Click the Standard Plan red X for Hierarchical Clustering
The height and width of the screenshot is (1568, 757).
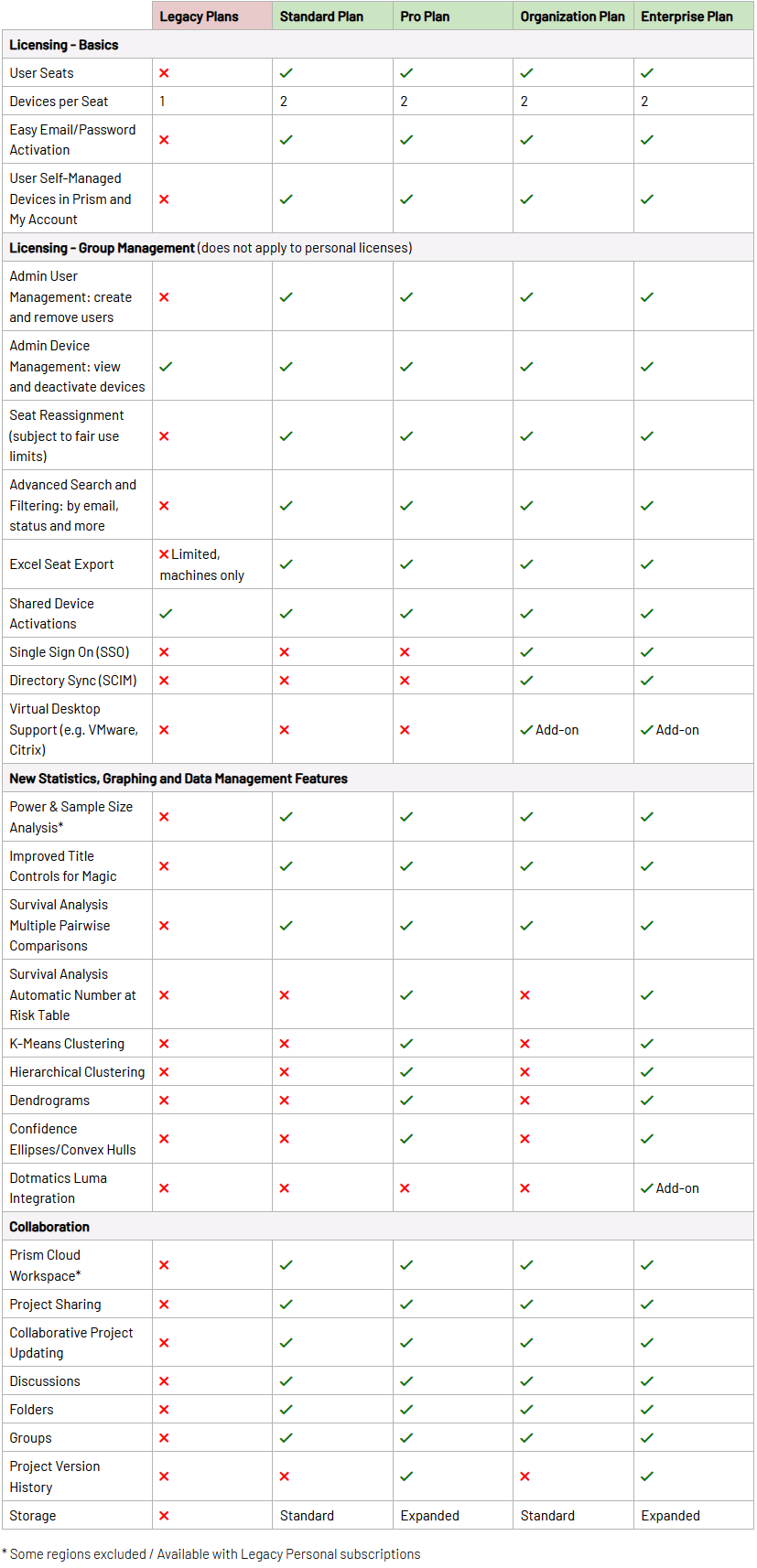285,1072
